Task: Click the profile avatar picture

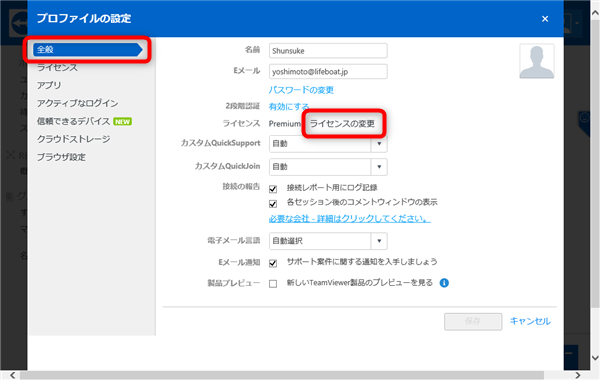Action: tap(536, 61)
